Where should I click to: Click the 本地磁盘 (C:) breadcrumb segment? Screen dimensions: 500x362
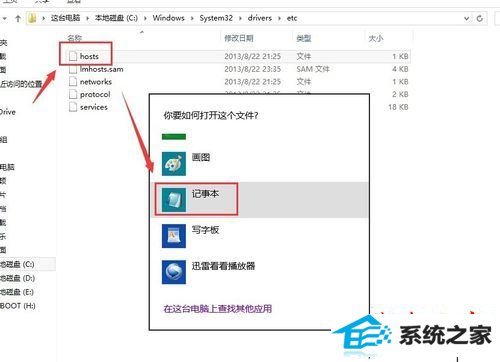click(116, 18)
